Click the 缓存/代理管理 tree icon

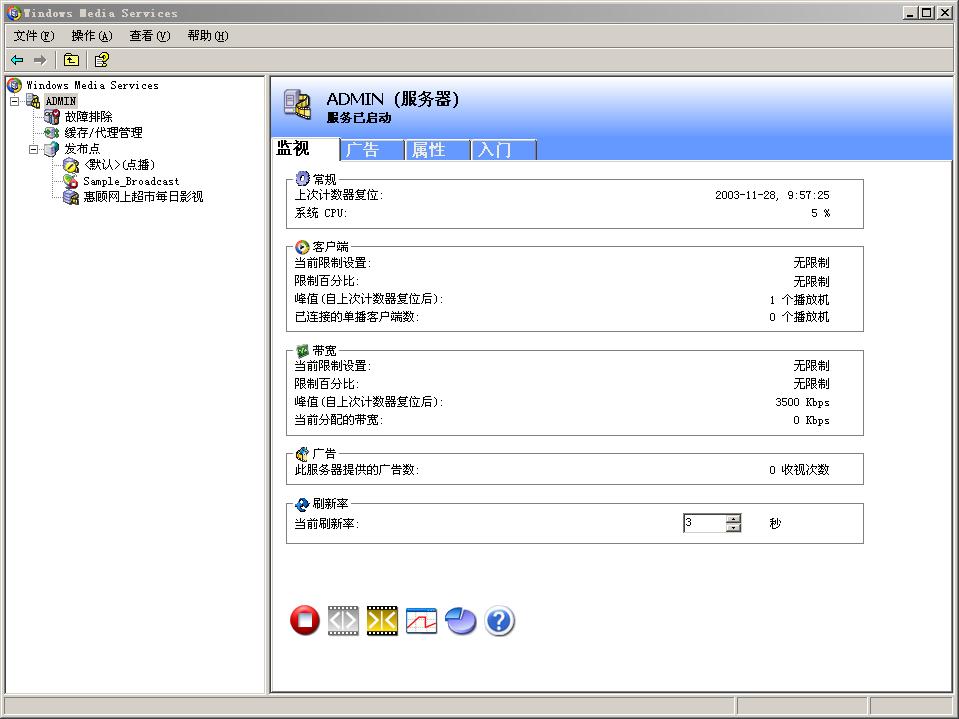coord(52,133)
